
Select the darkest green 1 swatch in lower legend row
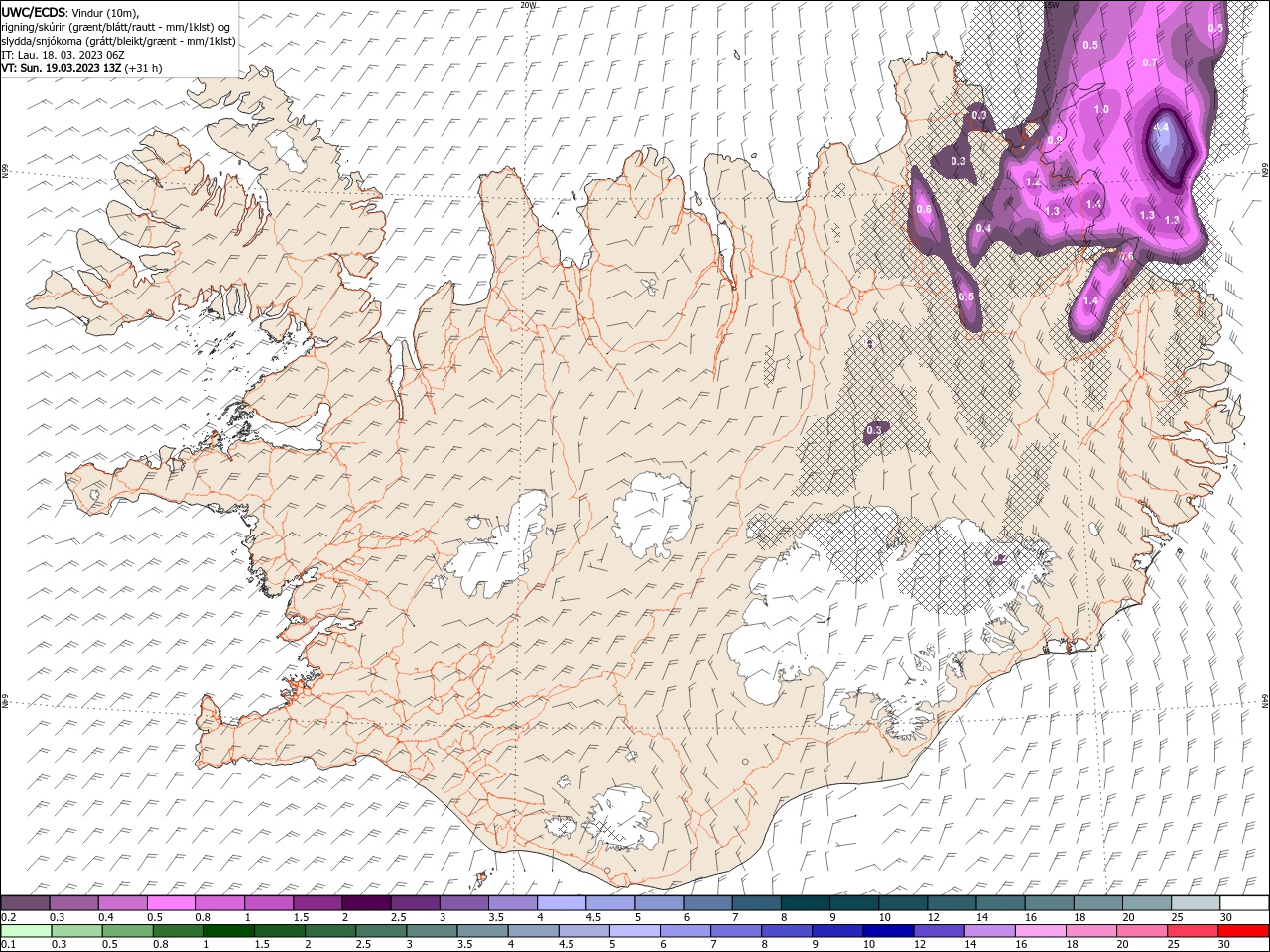pyautogui.click(x=229, y=931)
